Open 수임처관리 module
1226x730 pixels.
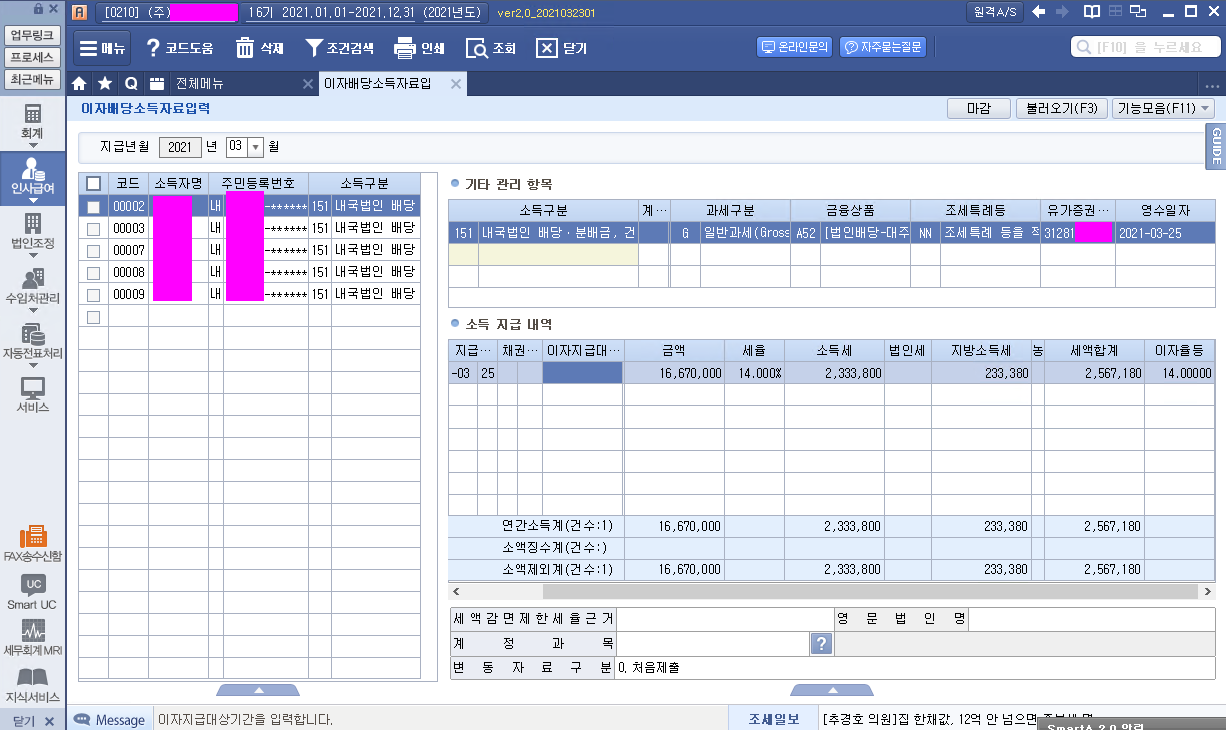pos(33,285)
